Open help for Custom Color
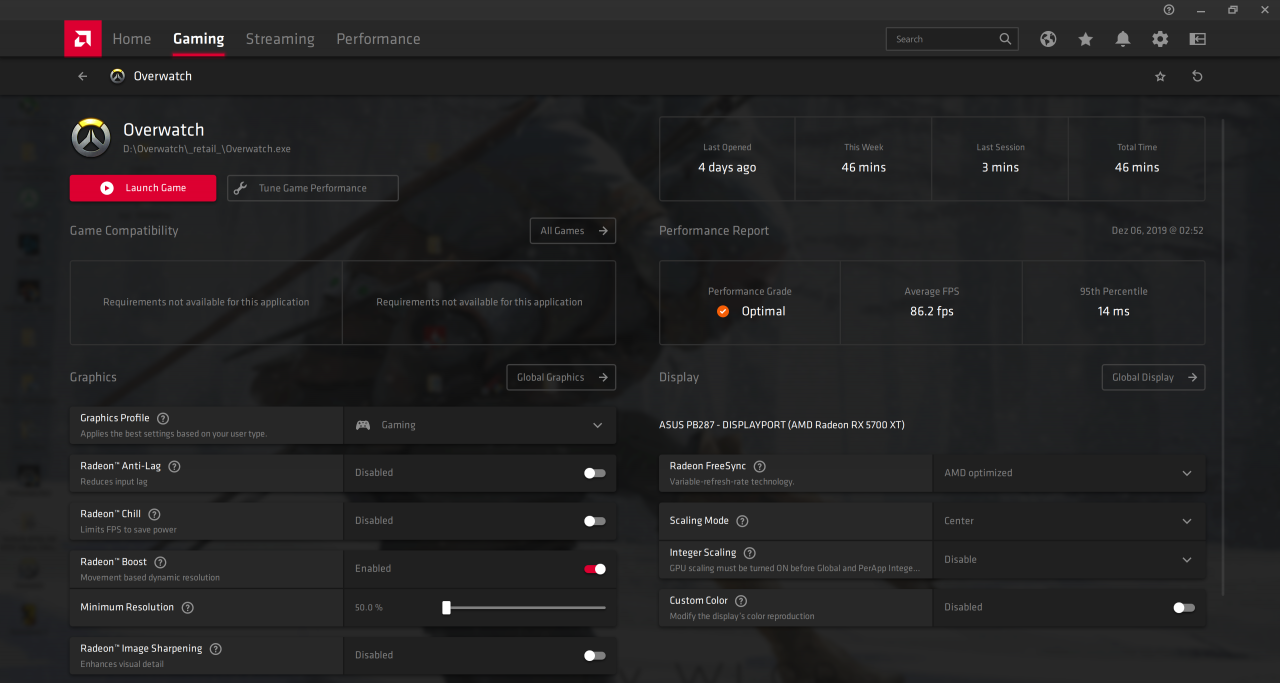Screen dimensions: 1280x683 741,601
